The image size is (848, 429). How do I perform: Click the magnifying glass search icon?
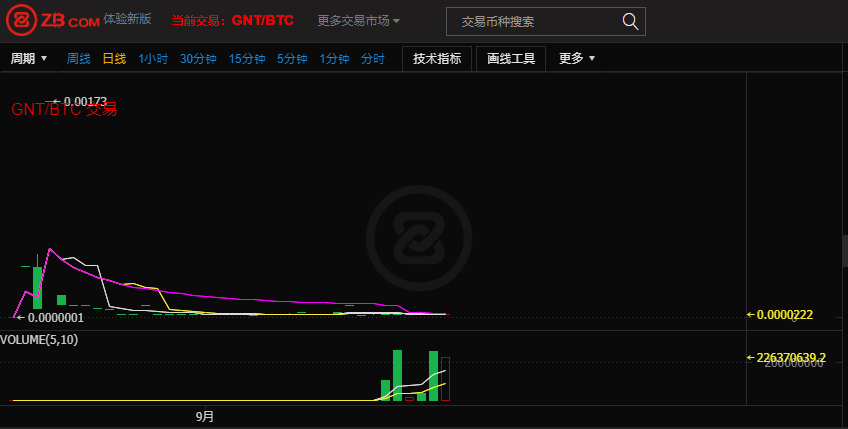point(630,21)
